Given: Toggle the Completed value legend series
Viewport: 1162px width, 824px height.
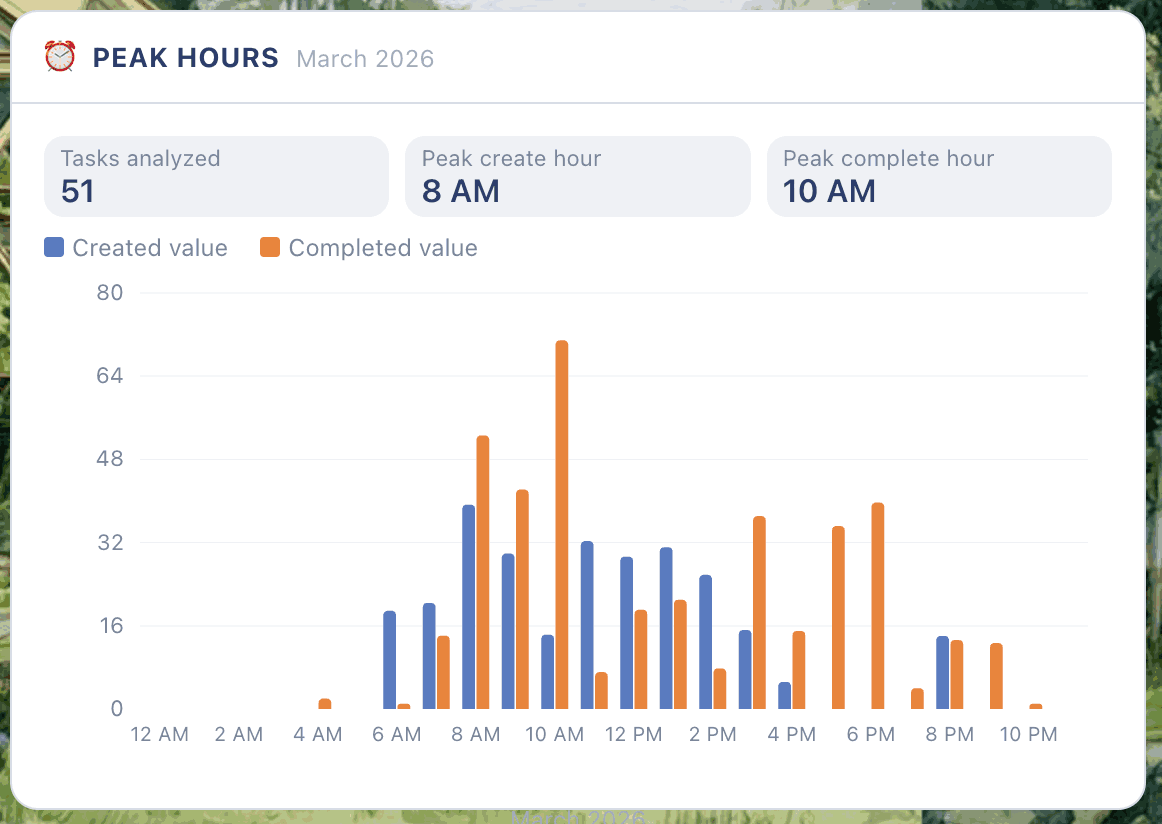Looking at the screenshot, I should click(x=369, y=248).
